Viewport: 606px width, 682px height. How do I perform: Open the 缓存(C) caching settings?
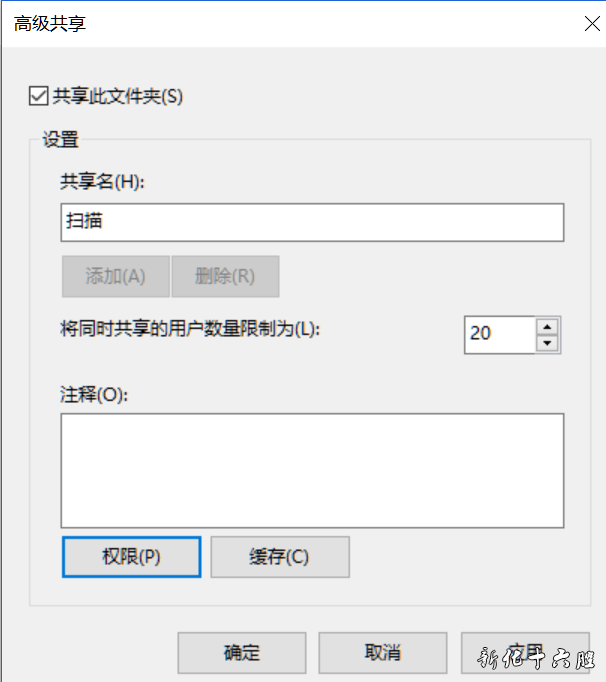(x=280, y=557)
